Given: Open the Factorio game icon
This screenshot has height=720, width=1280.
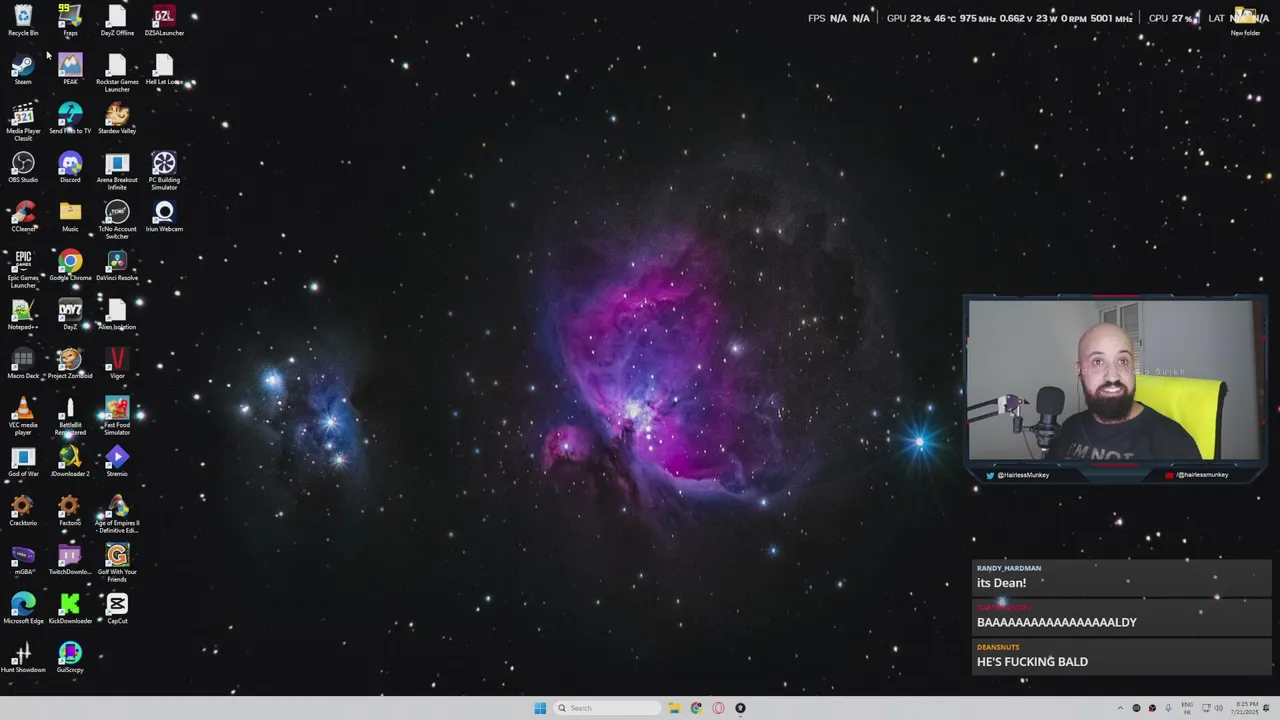Looking at the screenshot, I should [70, 510].
